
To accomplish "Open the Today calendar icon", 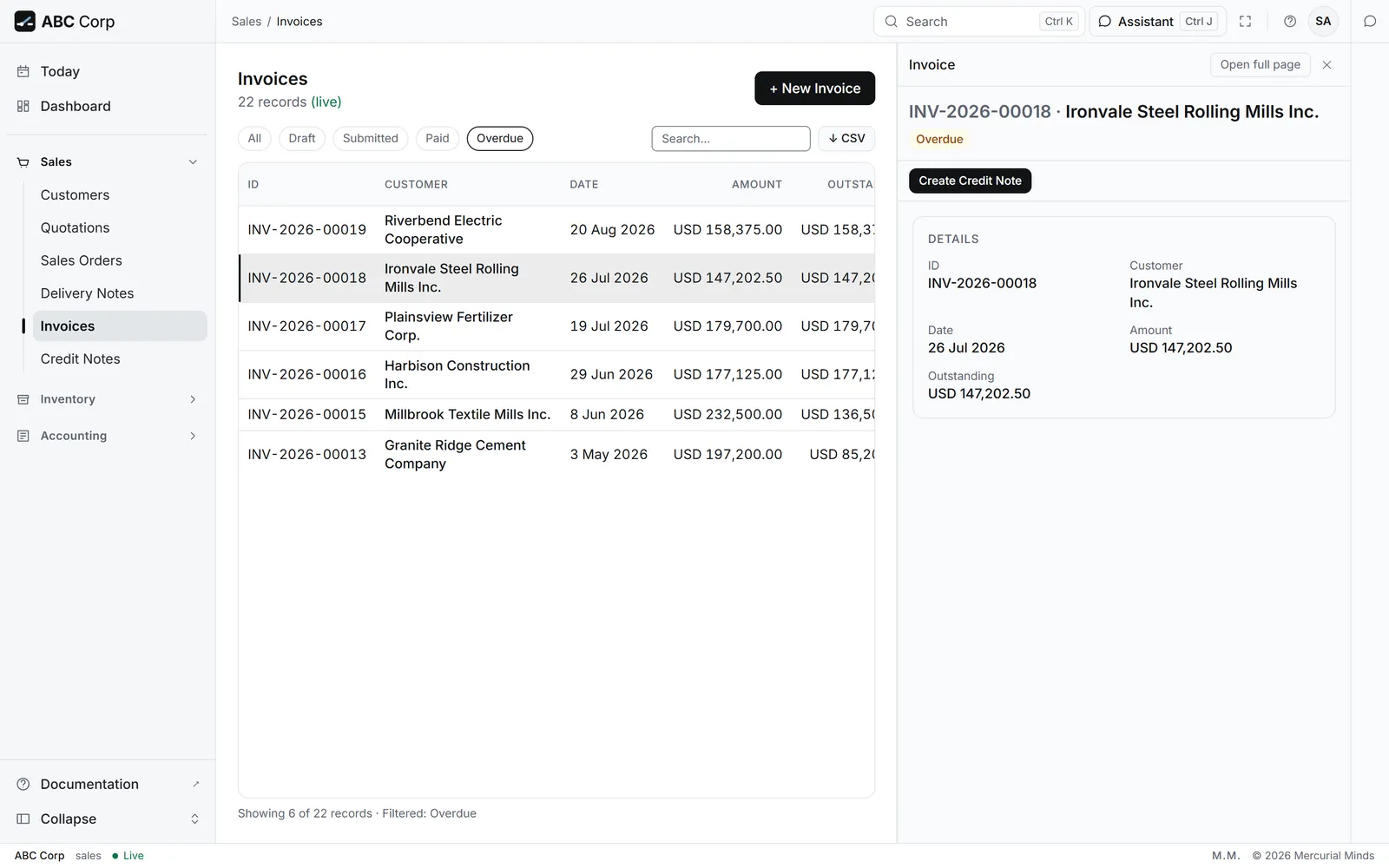I will coord(23,72).
